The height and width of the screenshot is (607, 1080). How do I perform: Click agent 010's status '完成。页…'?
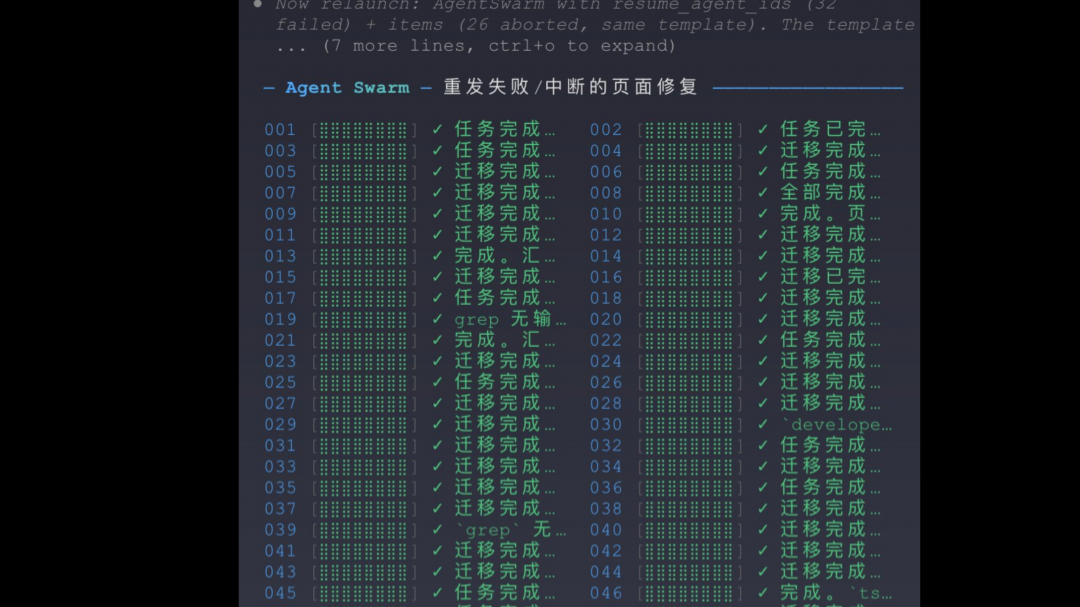click(x=830, y=214)
